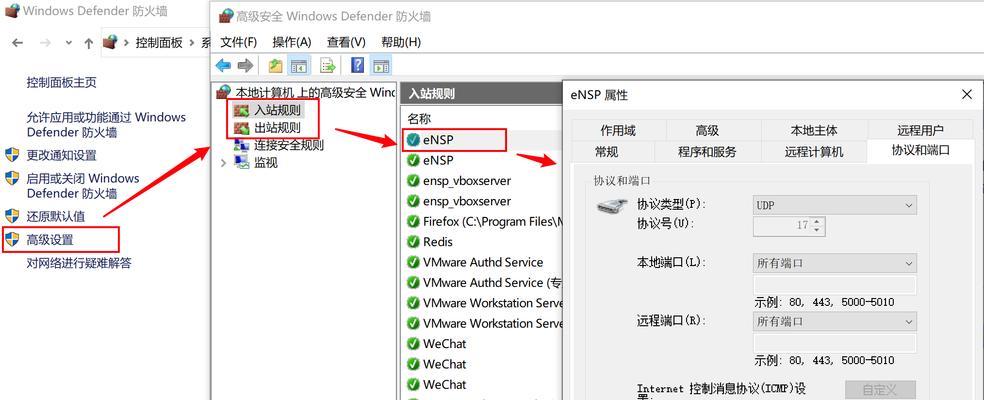The image size is (984, 400).
Task: Open the 控制面板主页 link
Action: (62, 82)
